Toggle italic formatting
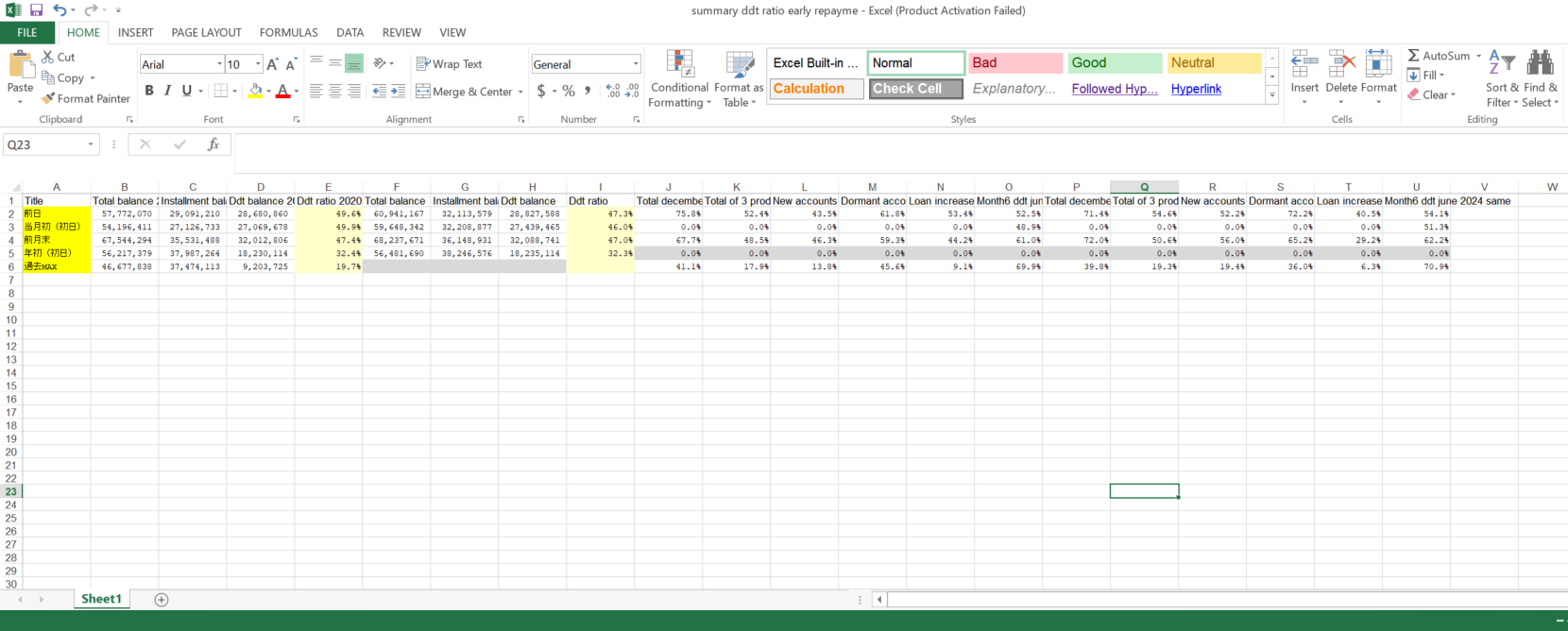Image resolution: width=1568 pixels, height=631 pixels. tap(168, 91)
